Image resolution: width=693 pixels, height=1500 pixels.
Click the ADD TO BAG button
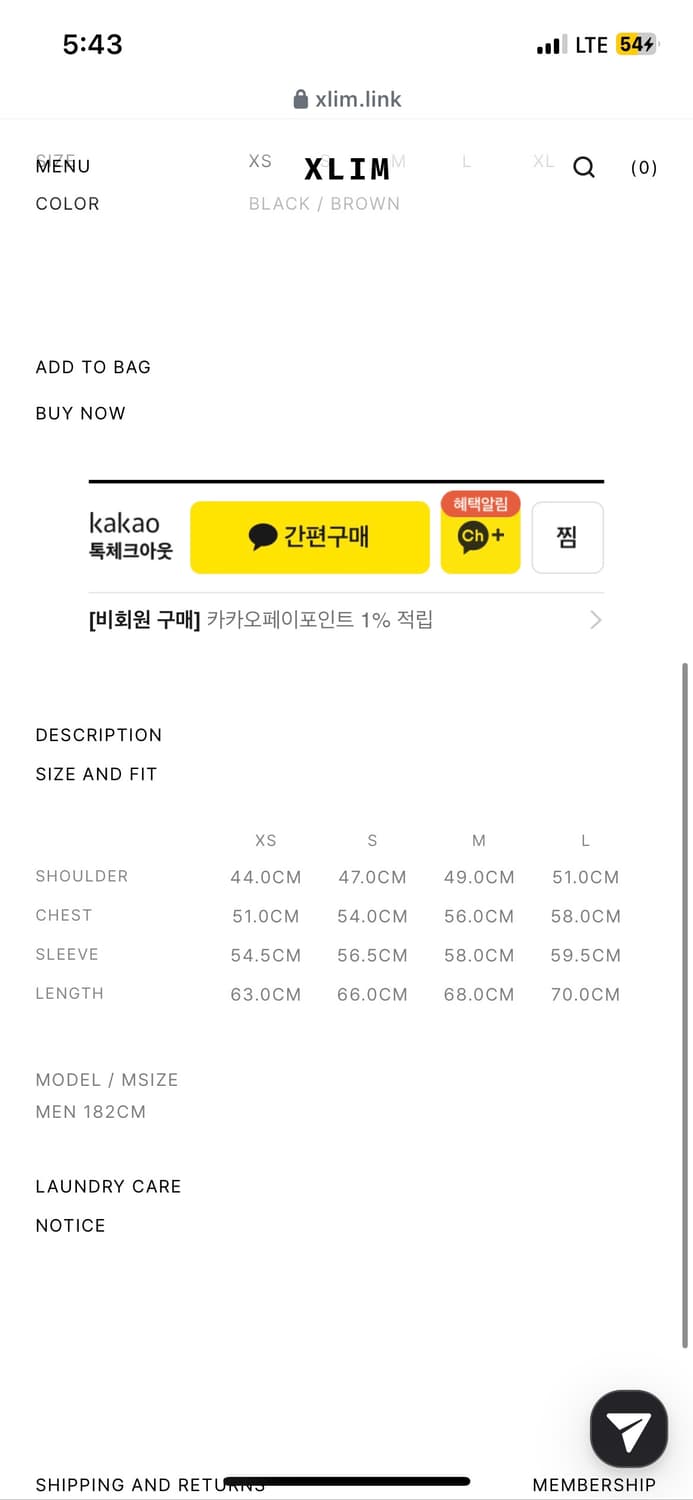(93, 367)
